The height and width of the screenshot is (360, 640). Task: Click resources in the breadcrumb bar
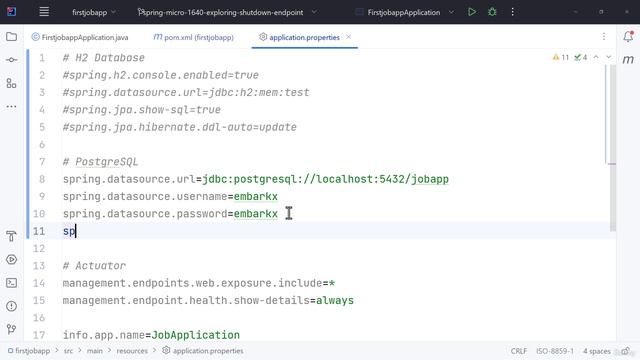(132, 351)
